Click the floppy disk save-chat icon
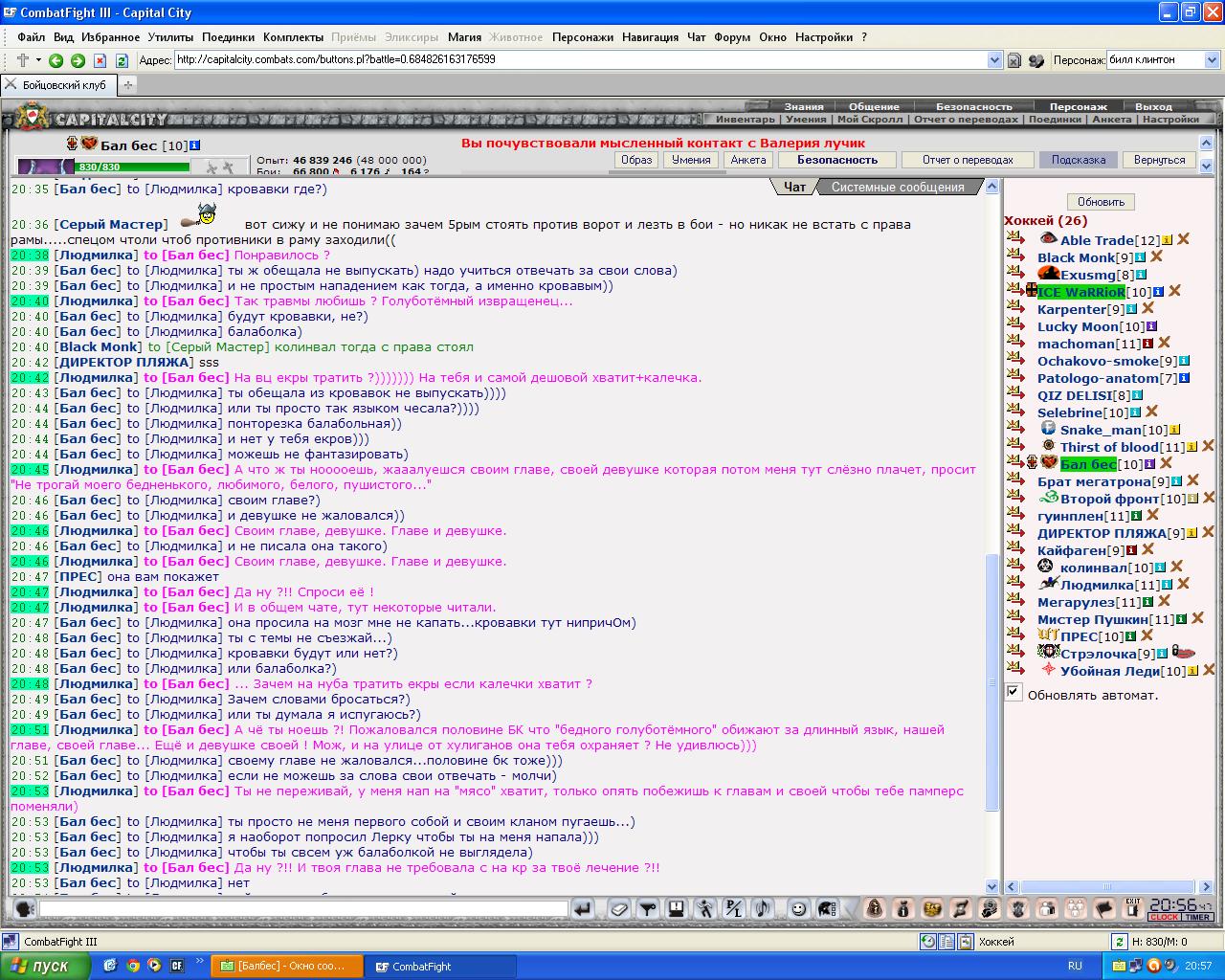This screenshot has height=980, width=1225. pos(677,908)
